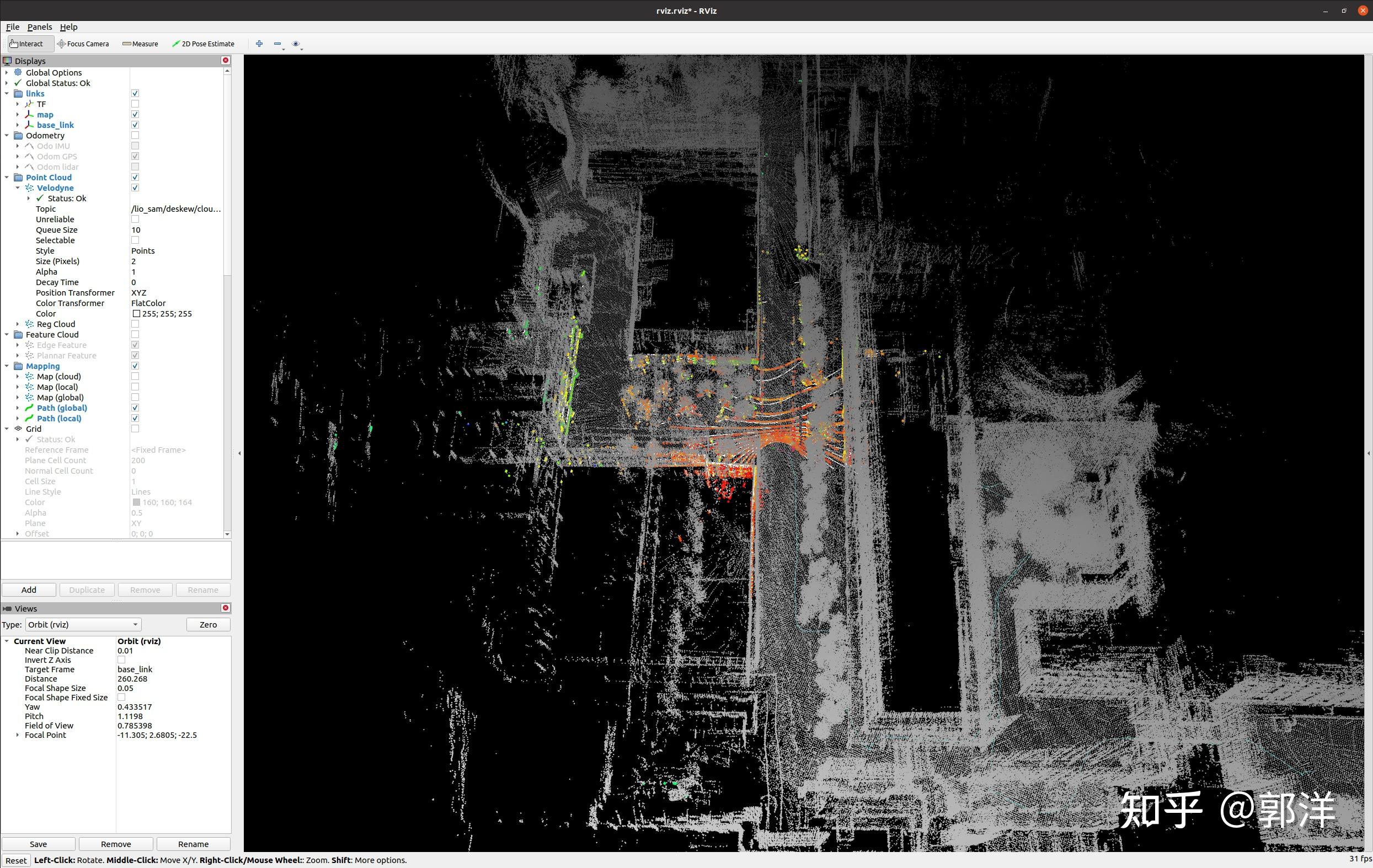Enable the Odometry group checkbox
This screenshot has height=868, width=1373.
135,135
